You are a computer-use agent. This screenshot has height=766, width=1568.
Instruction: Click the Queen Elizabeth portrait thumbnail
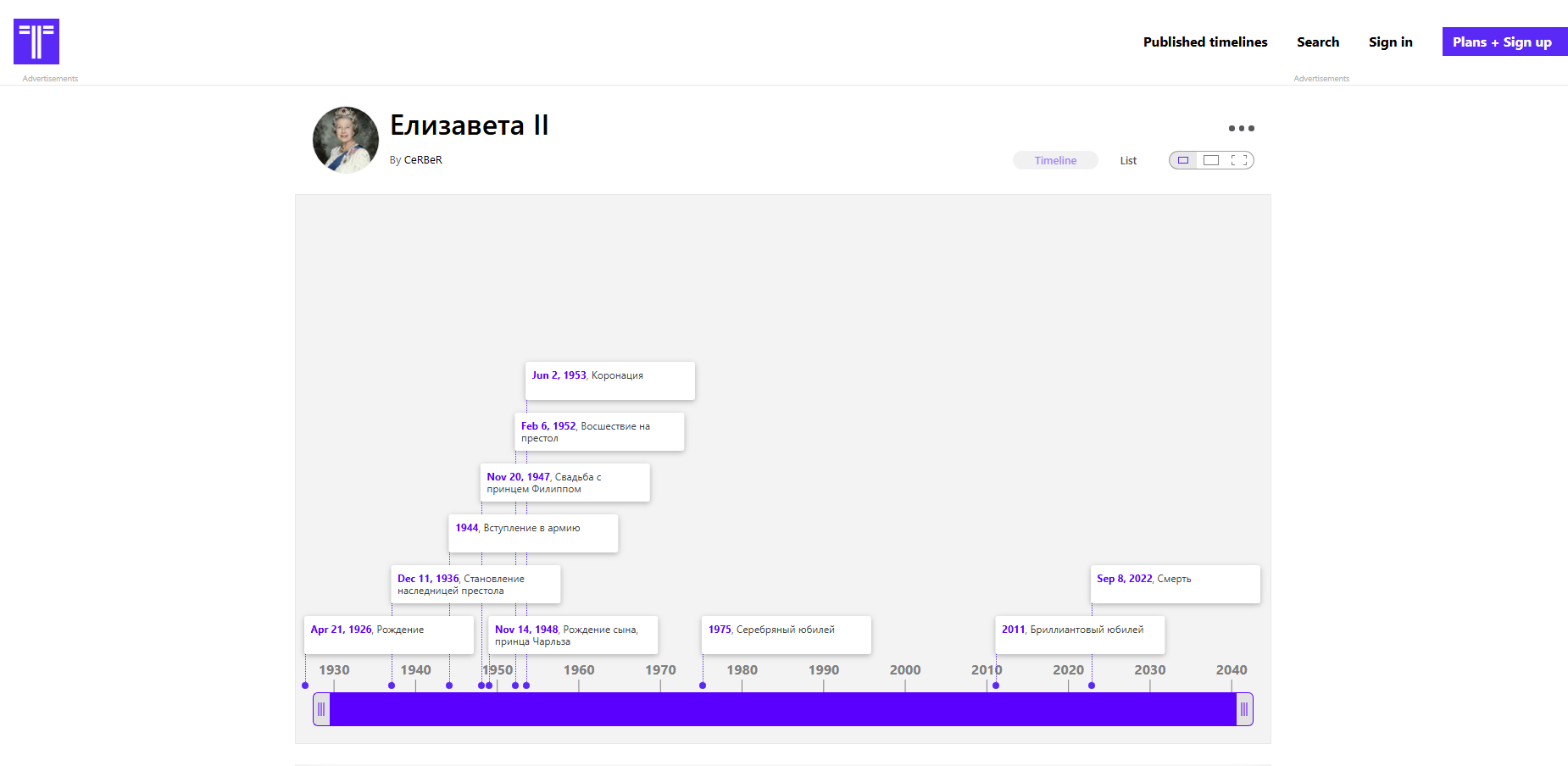point(346,140)
